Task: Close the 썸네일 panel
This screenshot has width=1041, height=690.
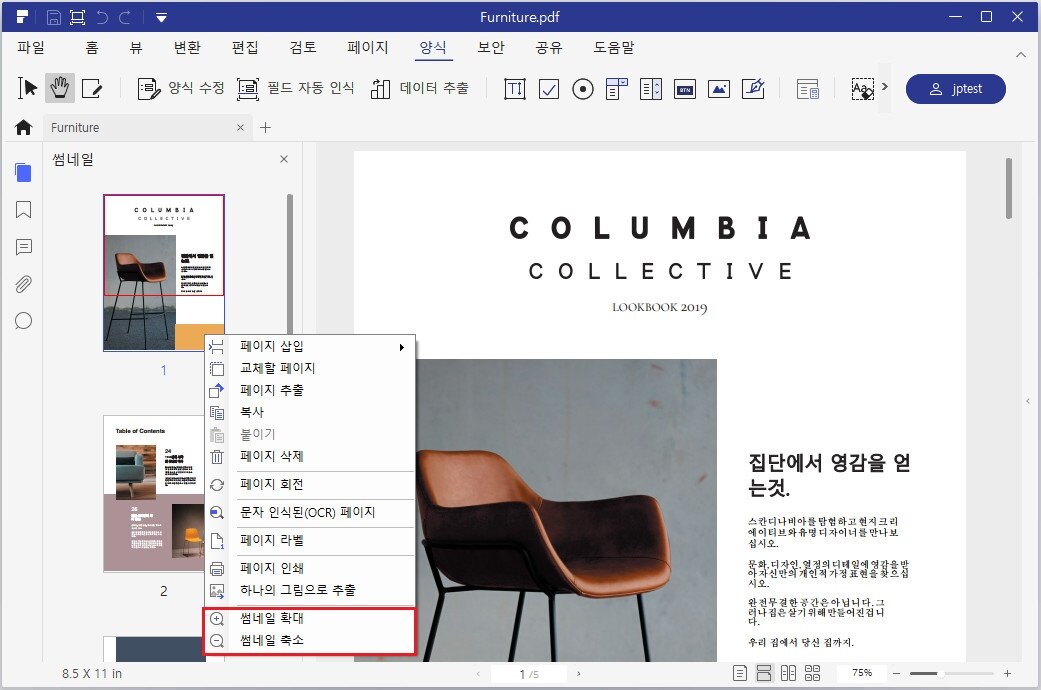Action: [x=284, y=159]
